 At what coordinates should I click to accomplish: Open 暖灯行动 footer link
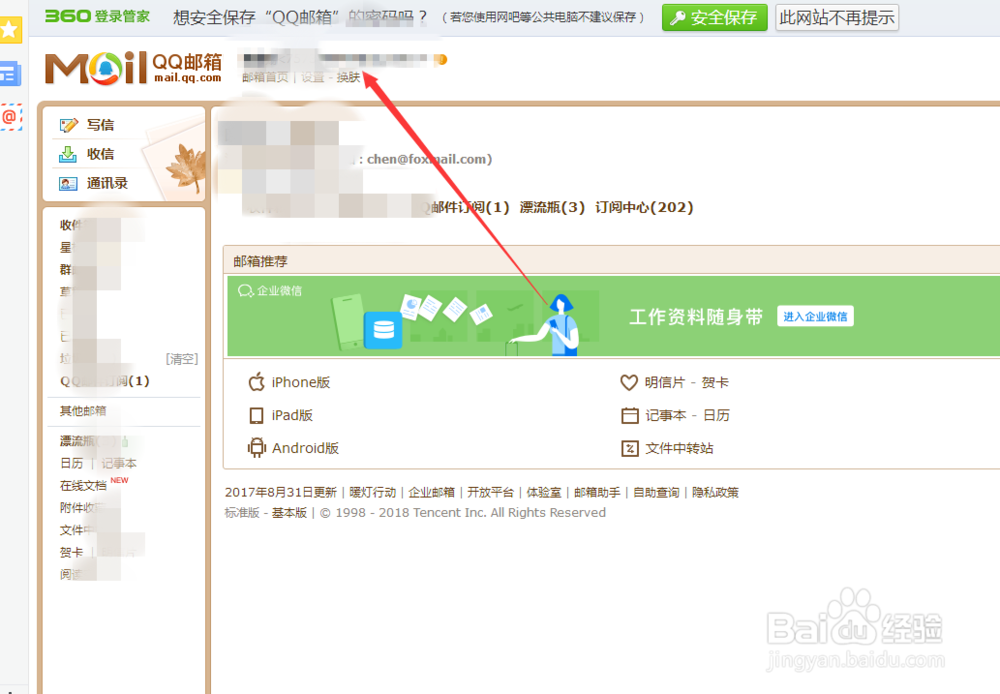point(372,492)
